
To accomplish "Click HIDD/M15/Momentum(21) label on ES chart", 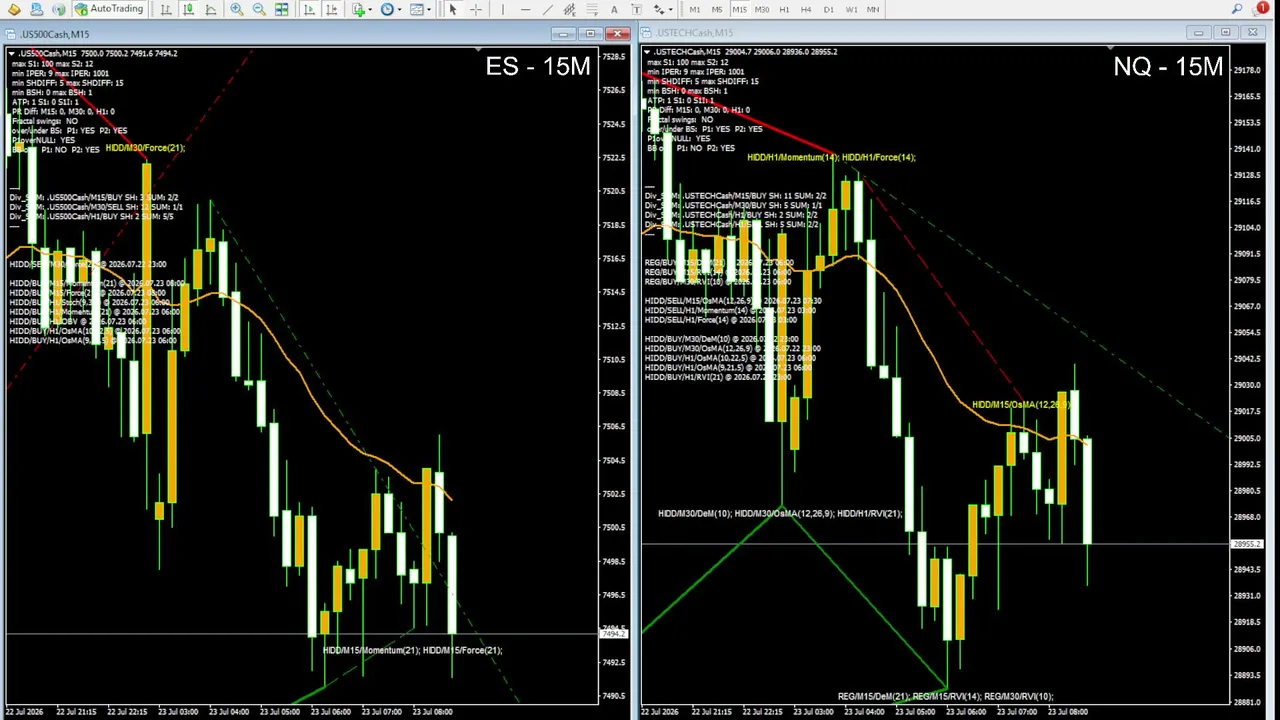I will [371, 650].
